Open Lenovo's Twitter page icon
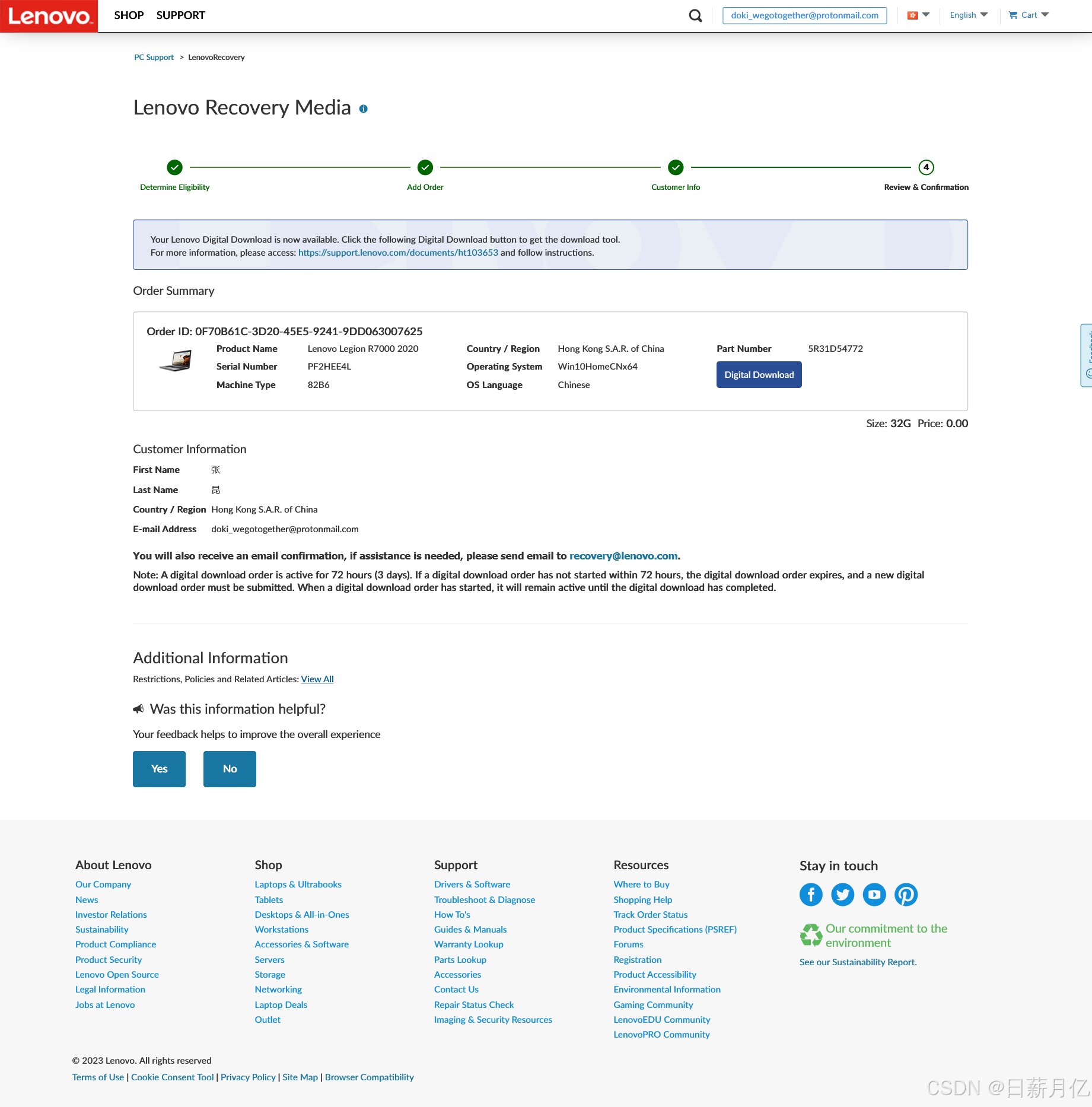This screenshot has width=1092, height=1107. point(842,895)
